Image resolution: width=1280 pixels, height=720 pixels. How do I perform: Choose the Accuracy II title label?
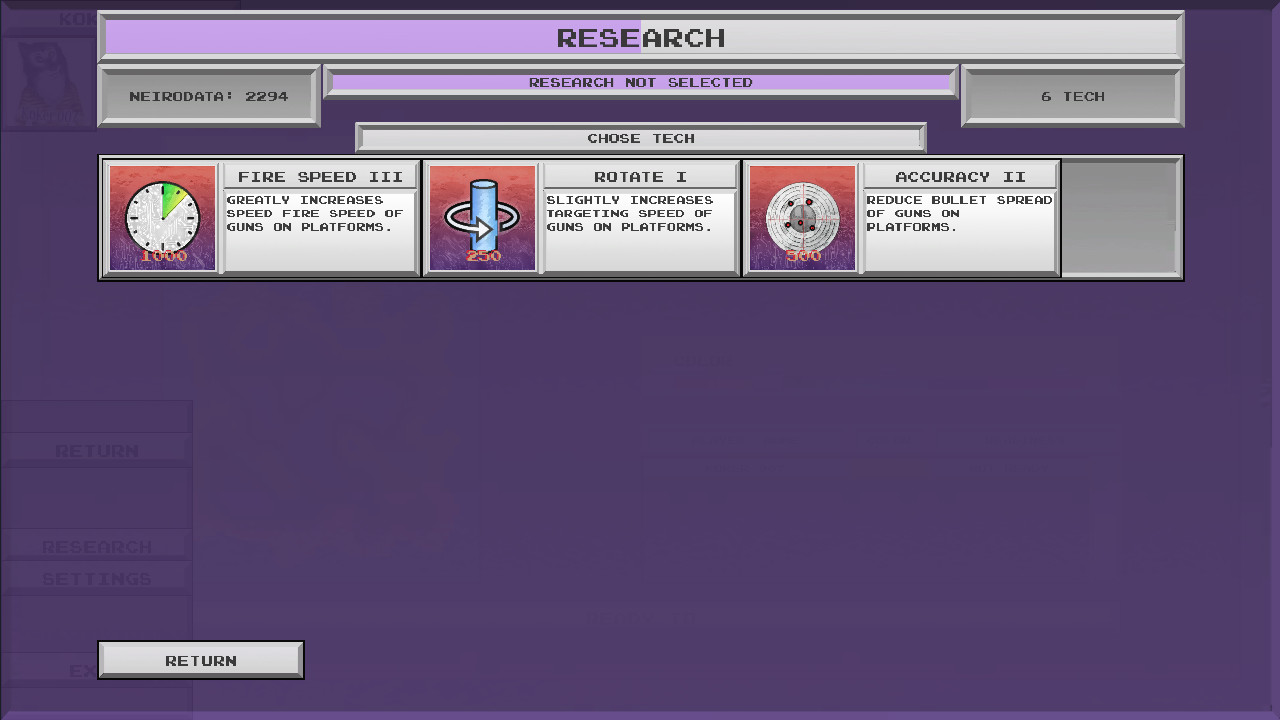pos(960,177)
